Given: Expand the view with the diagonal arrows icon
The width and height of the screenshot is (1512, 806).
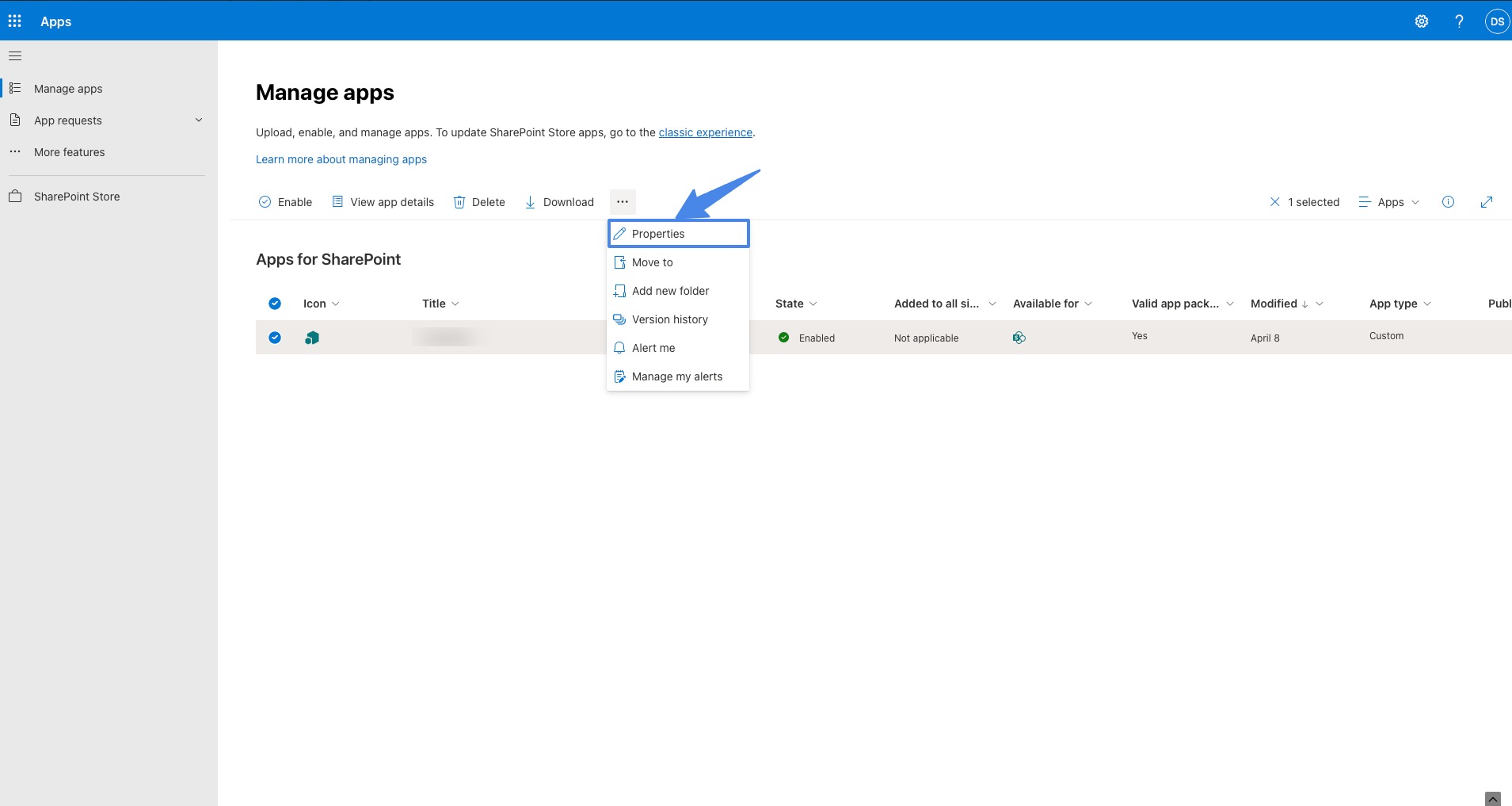Looking at the screenshot, I should pyautogui.click(x=1487, y=201).
